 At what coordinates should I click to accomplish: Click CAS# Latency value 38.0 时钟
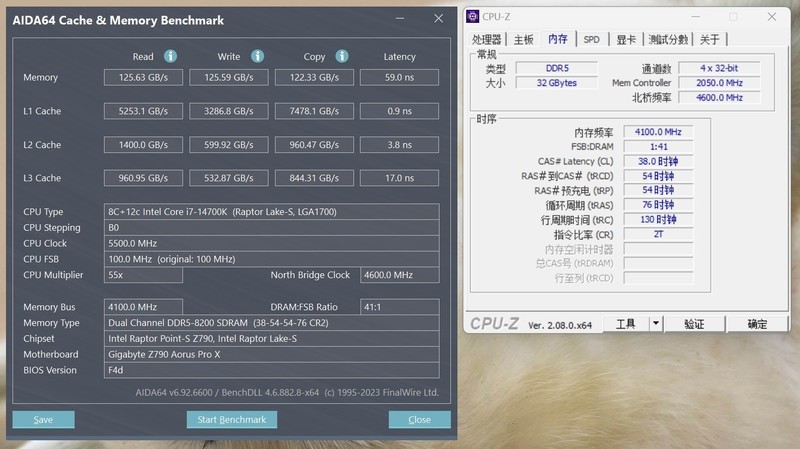(658, 161)
